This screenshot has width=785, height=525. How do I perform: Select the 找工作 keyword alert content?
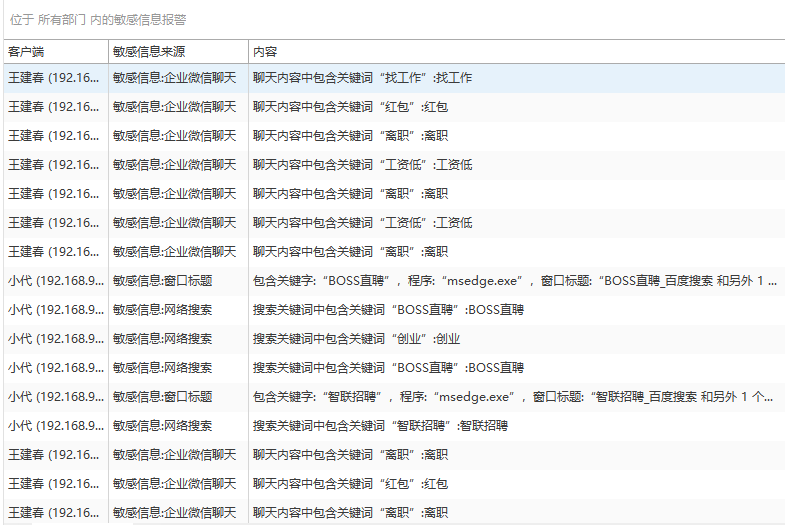362,77
